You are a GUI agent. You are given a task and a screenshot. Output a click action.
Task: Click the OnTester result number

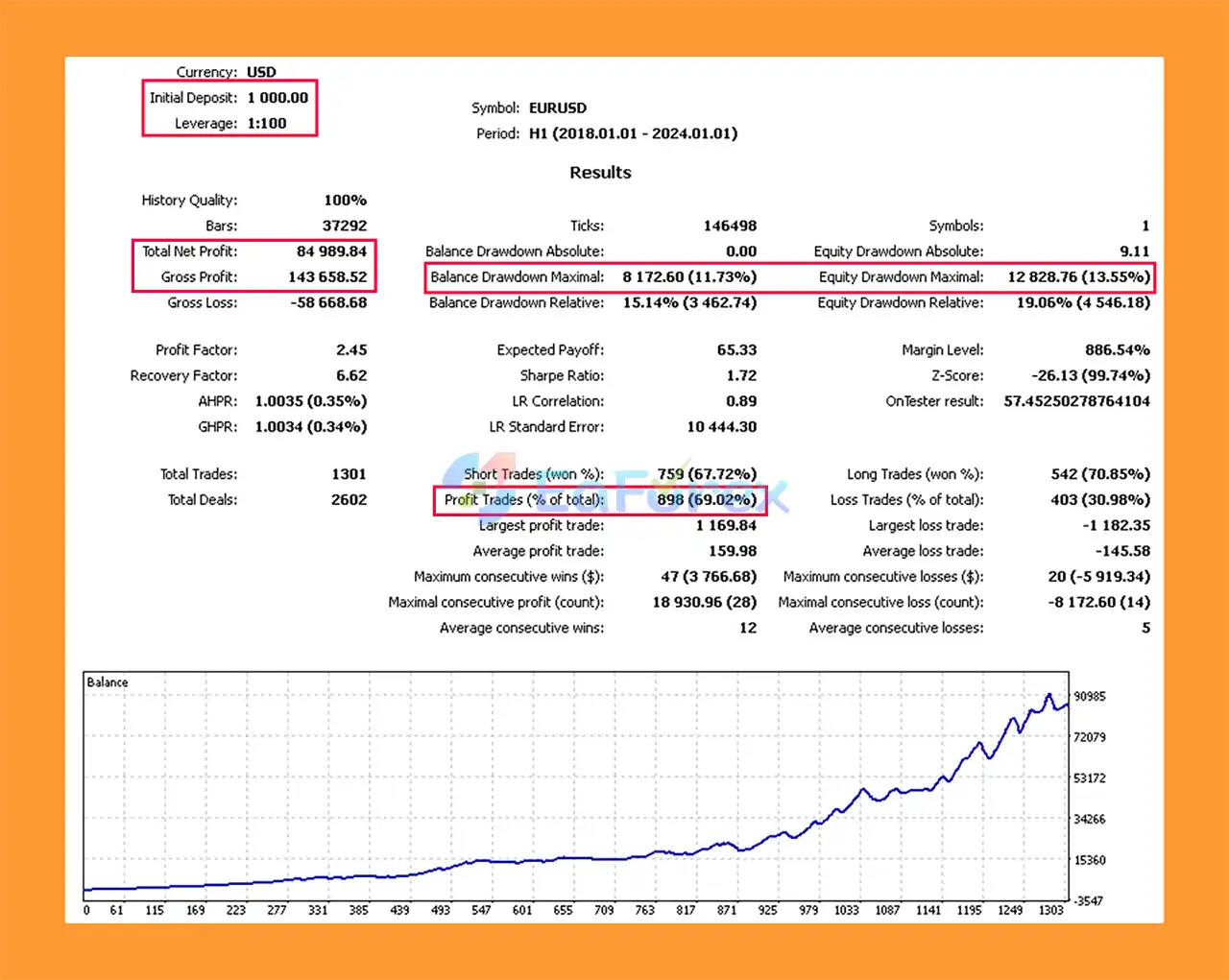click(x=1075, y=401)
